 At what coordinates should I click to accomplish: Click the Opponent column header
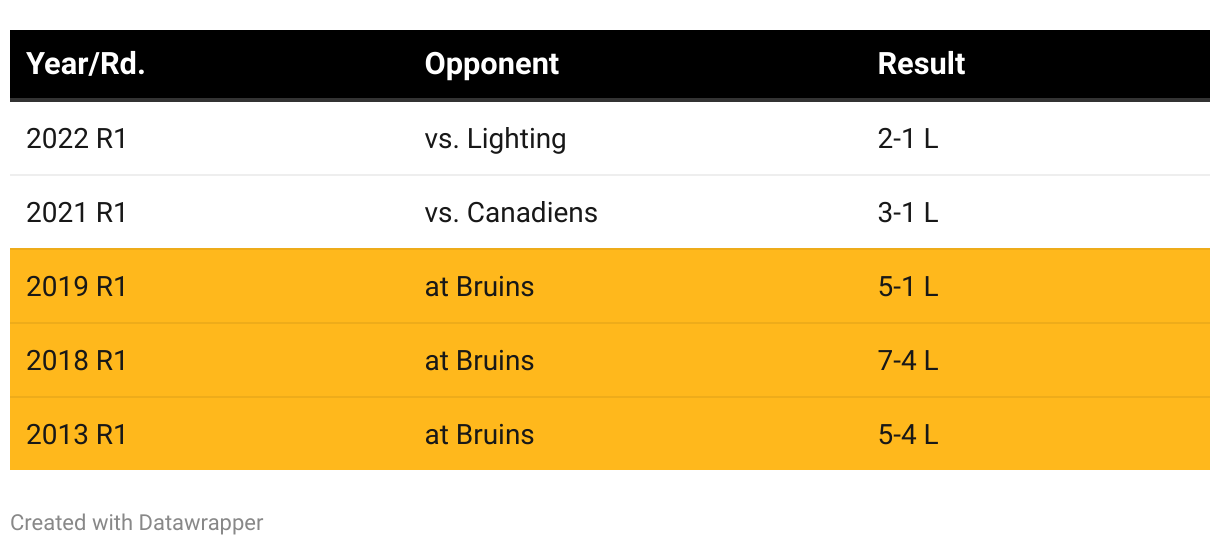point(491,64)
